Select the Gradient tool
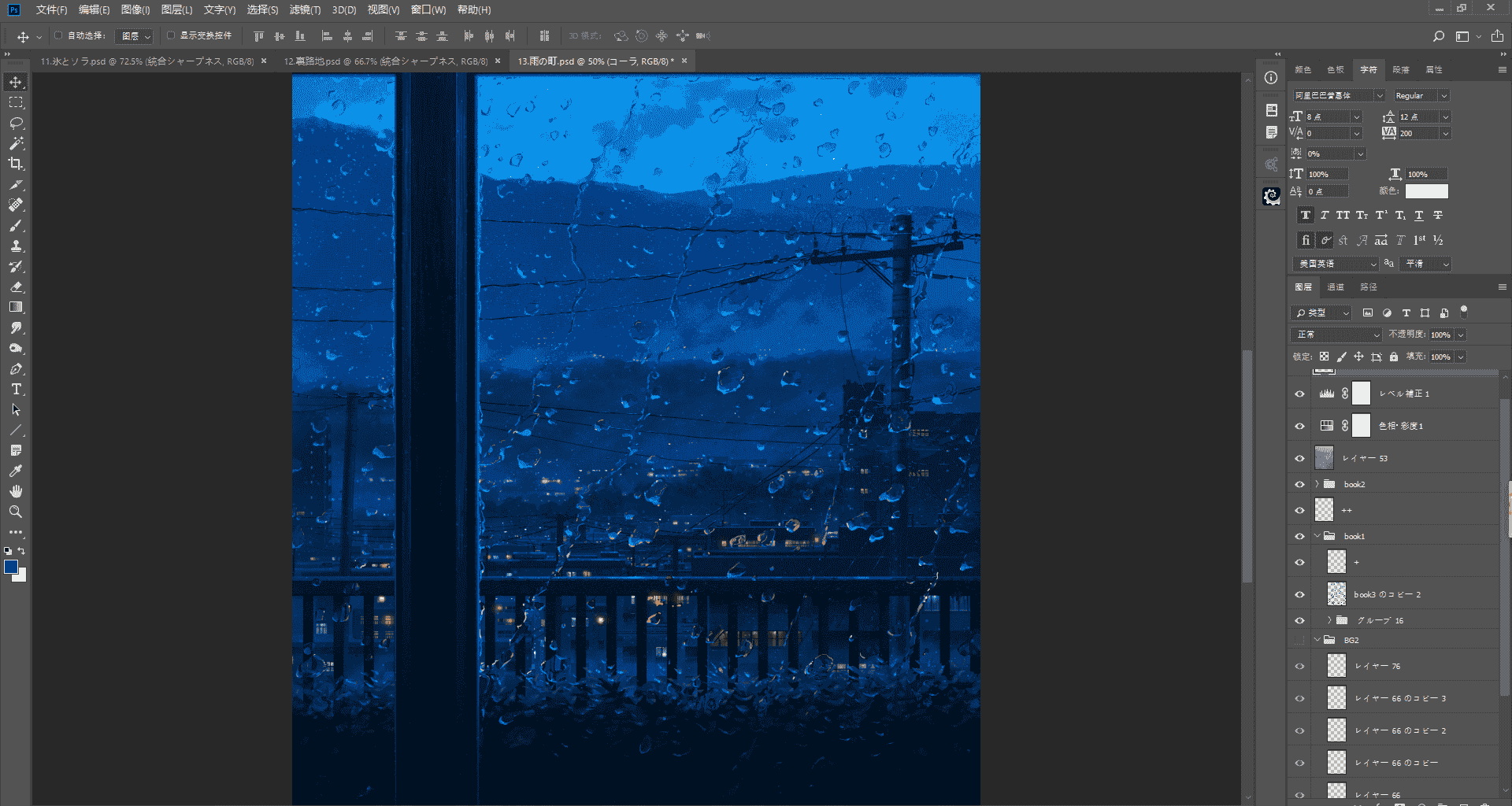The width and height of the screenshot is (1512, 806). coord(16,307)
